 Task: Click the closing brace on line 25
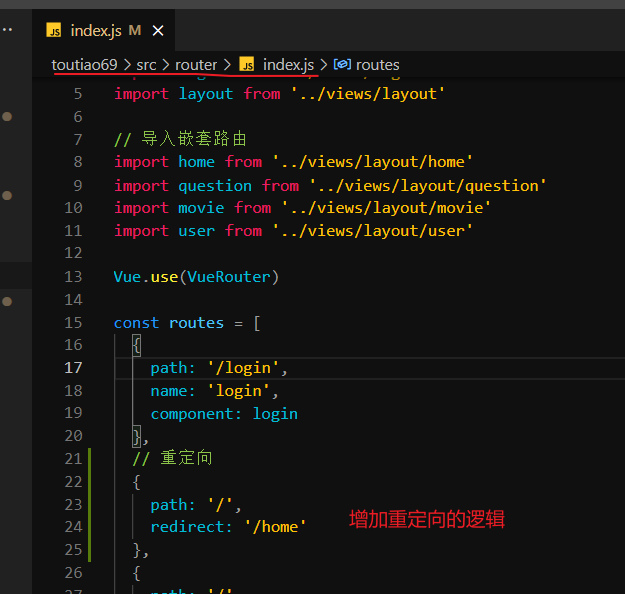136,550
